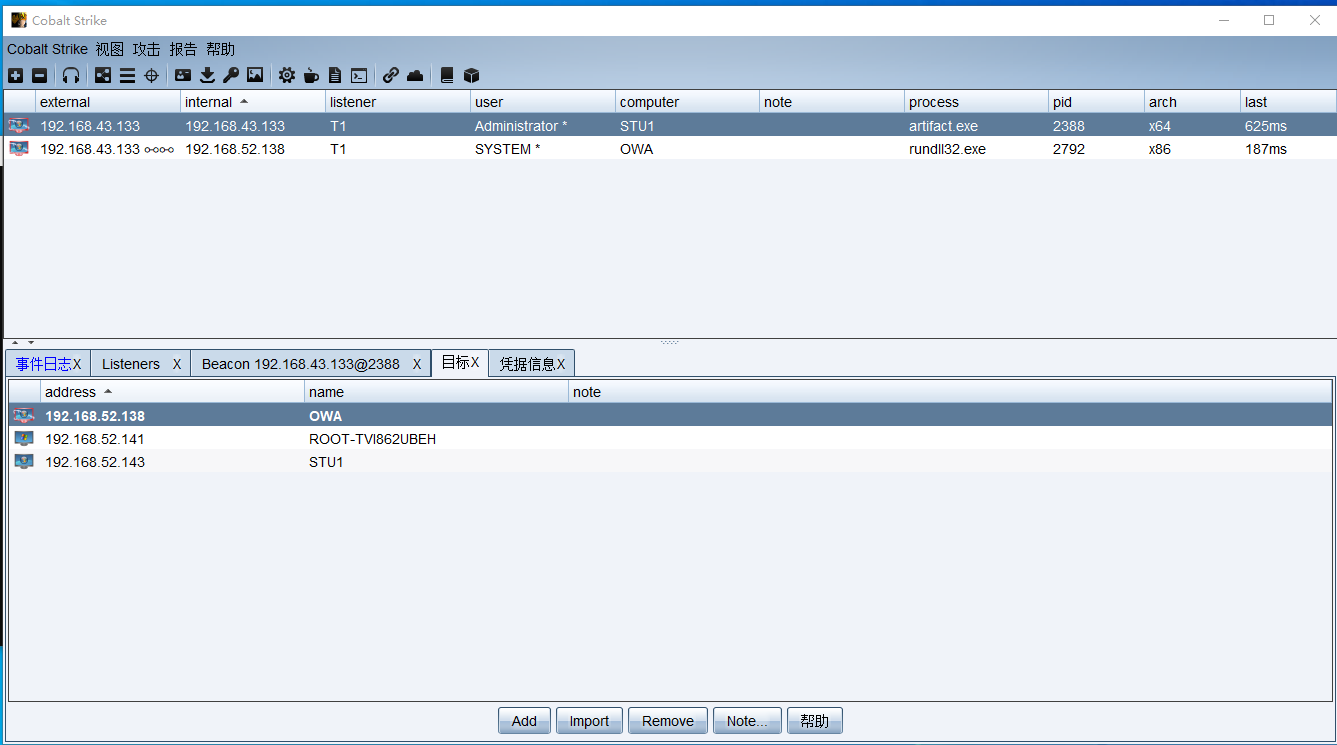Close the Listeners tab
This screenshot has height=745, width=1337.
point(177,364)
